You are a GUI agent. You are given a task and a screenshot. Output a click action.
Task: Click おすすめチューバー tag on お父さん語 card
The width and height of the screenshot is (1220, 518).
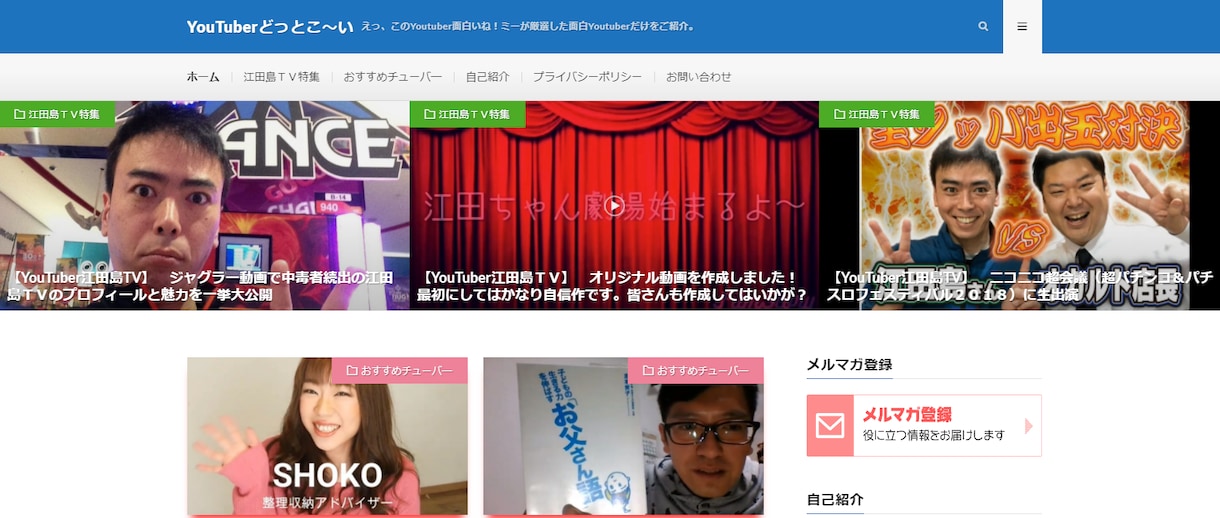[695, 371]
